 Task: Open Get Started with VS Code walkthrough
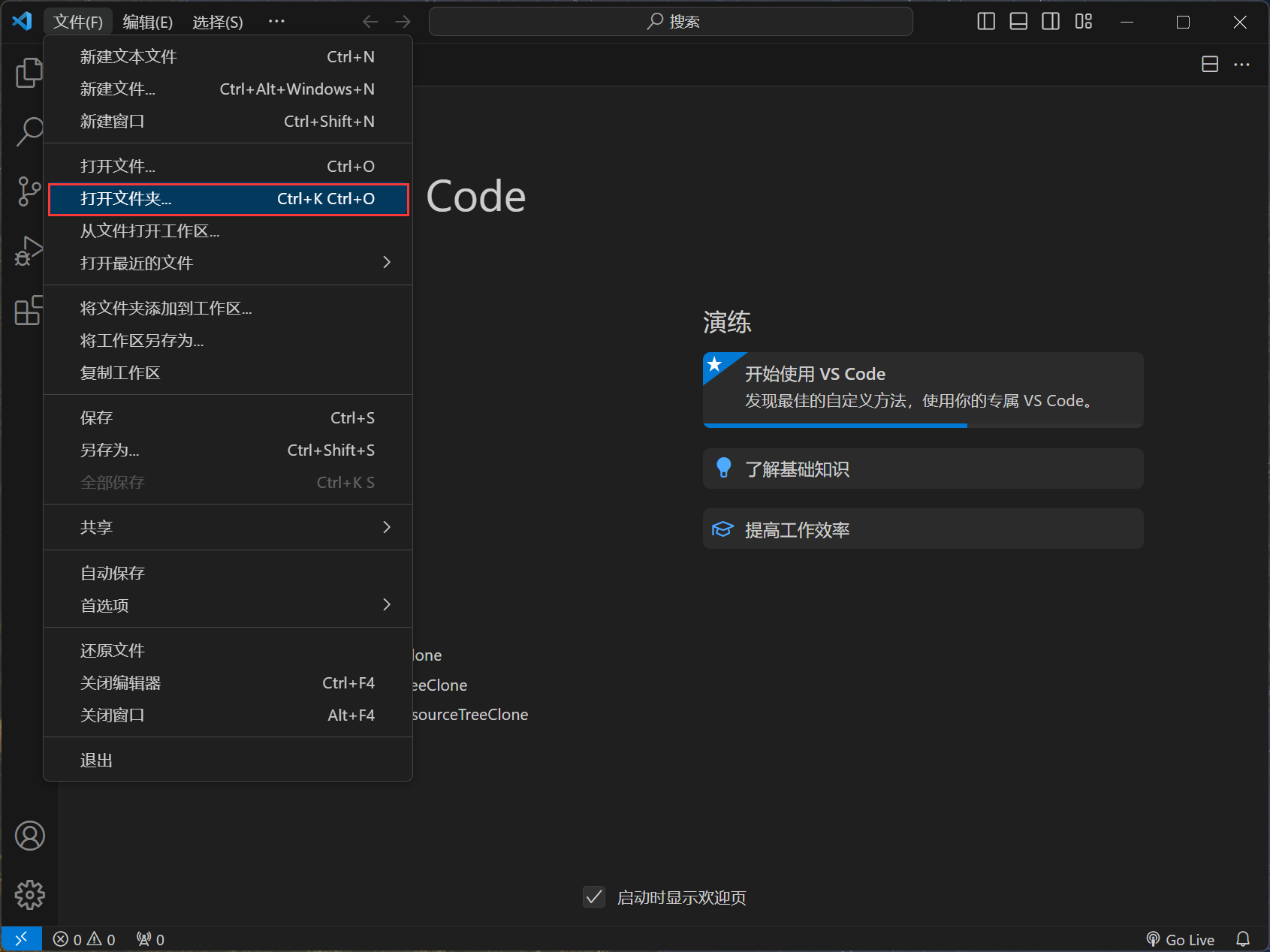point(923,390)
